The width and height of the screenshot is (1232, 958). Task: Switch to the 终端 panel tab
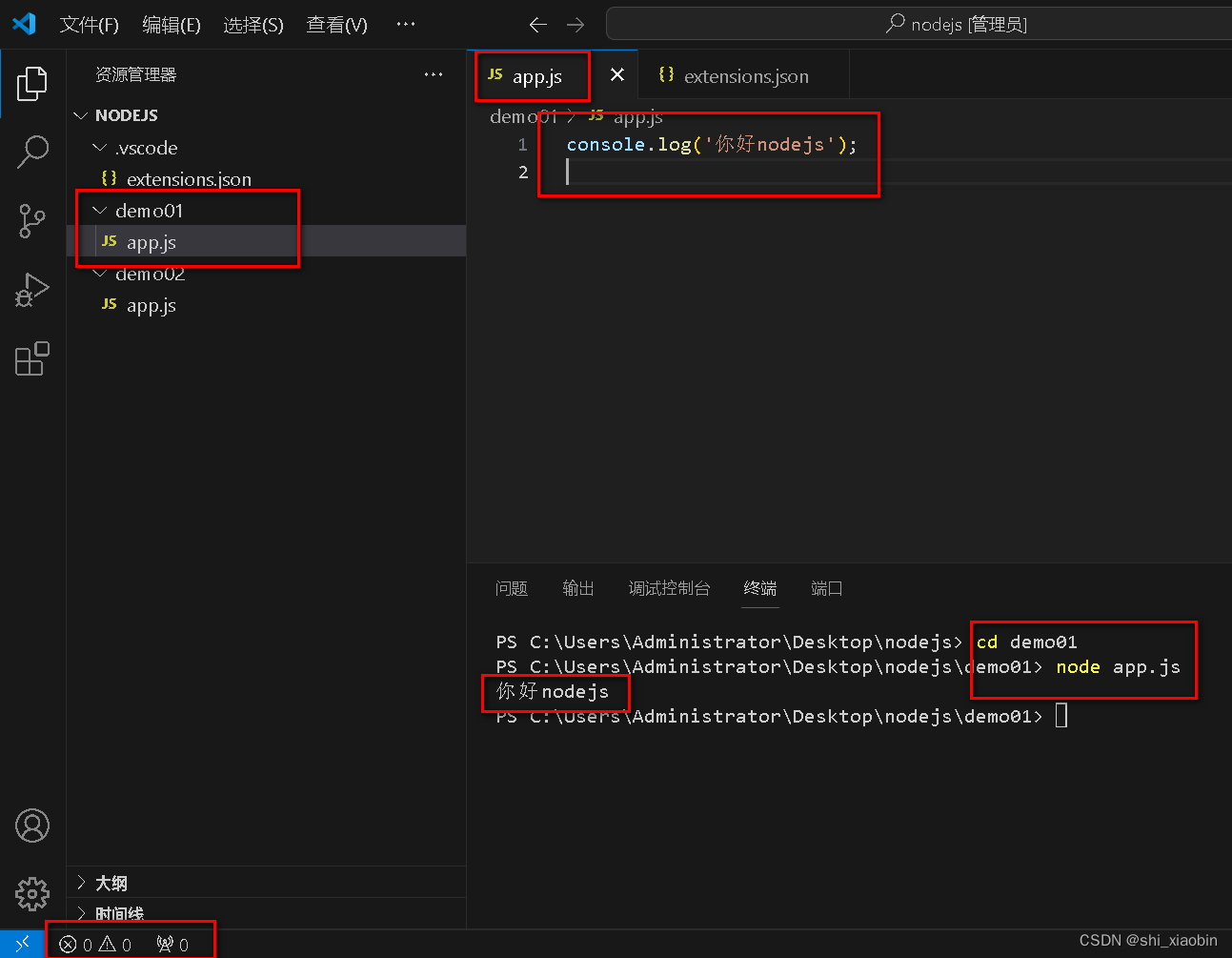pos(760,588)
